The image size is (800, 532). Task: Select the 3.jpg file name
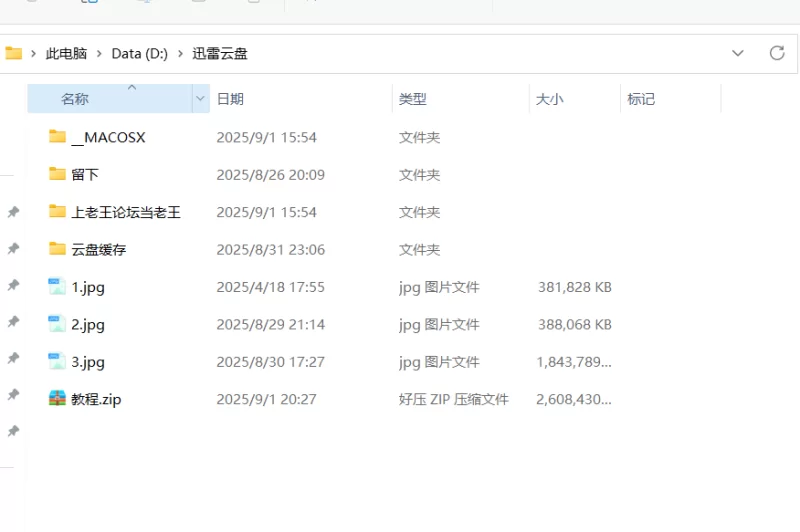[88, 362]
